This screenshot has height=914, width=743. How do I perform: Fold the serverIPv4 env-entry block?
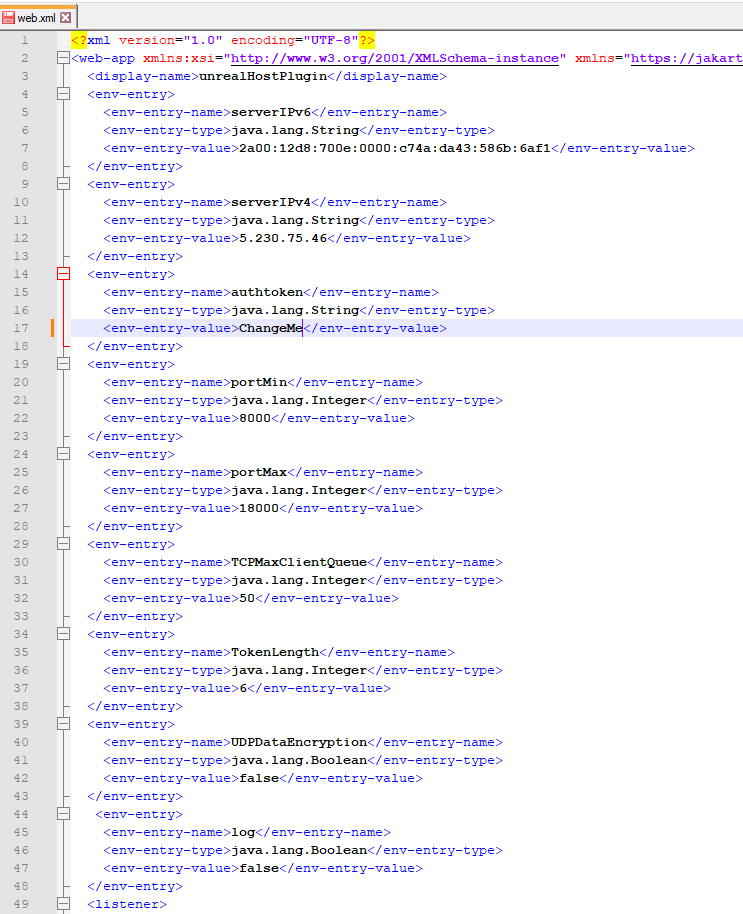pyautogui.click(x=64, y=184)
